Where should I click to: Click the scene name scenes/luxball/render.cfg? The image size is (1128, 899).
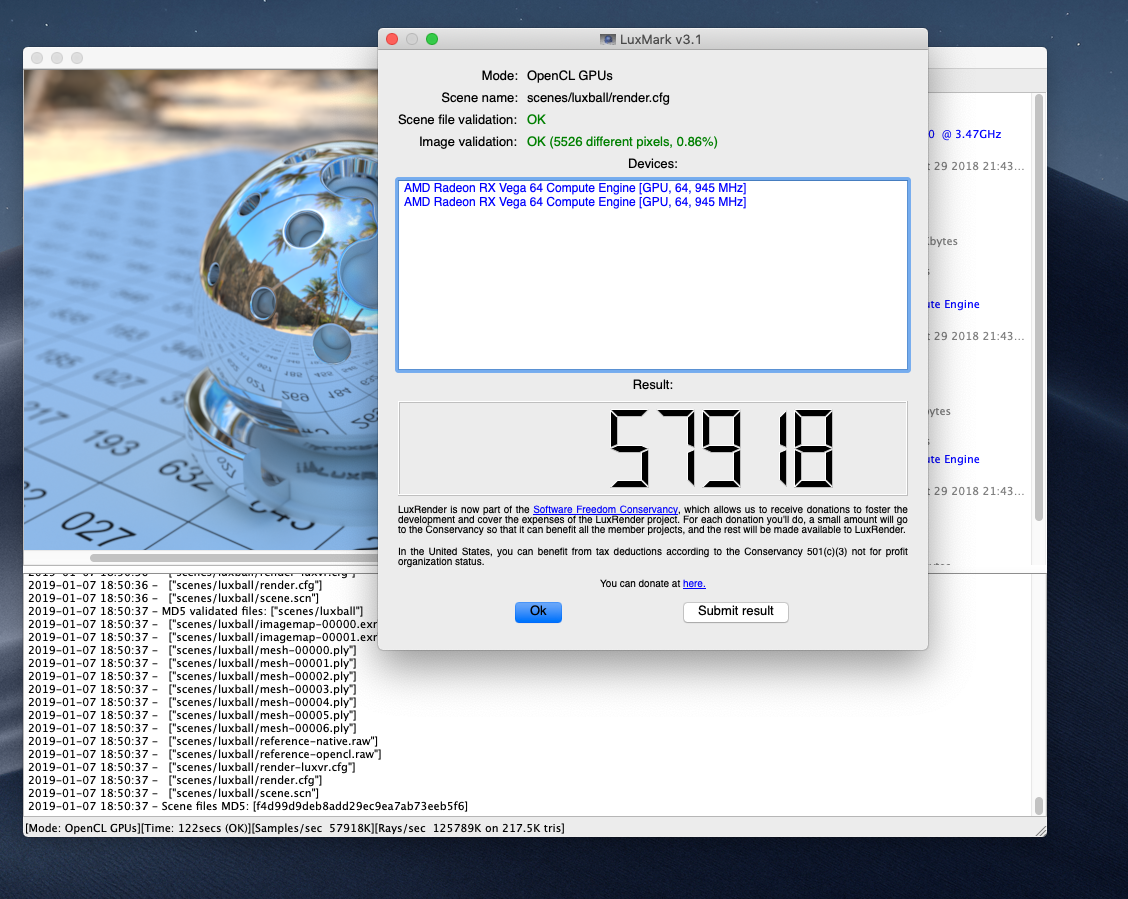pos(598,98)
